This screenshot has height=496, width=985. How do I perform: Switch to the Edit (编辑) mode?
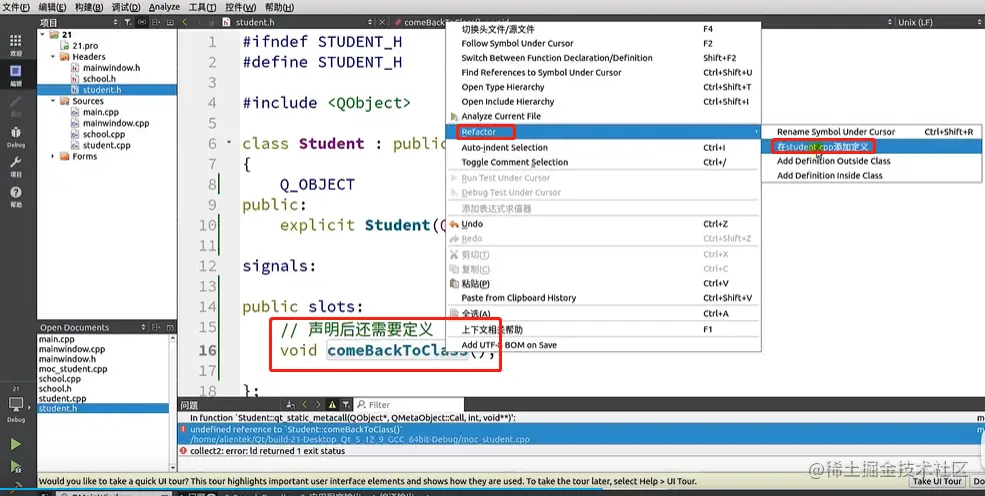16,75
